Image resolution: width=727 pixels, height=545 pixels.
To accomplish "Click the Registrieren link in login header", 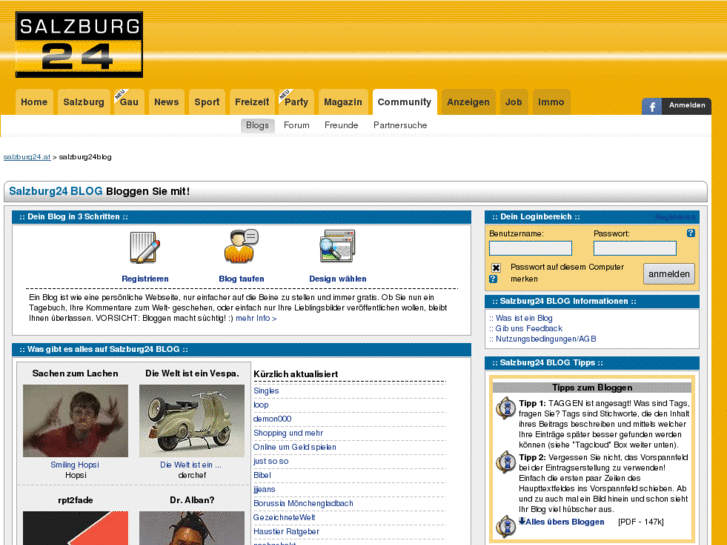I will (x=675, y=217).
